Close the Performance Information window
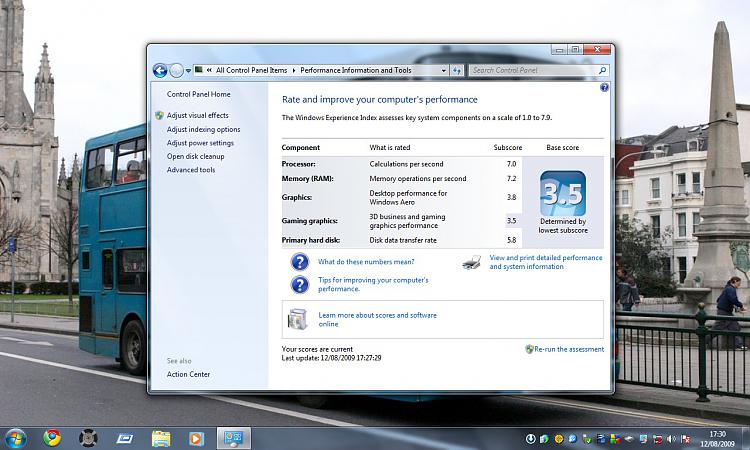750x450 pixels. pos(597,49)
